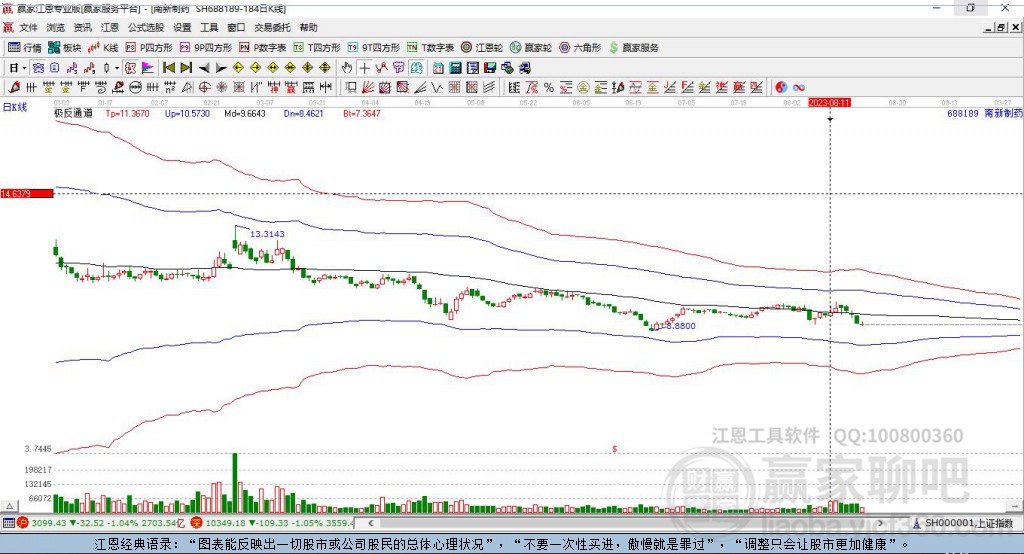The height and width of the screenshot is (554, 1024).
Task: Open 赢家服务 with dollar icon
Action: (x=633, y=48)
